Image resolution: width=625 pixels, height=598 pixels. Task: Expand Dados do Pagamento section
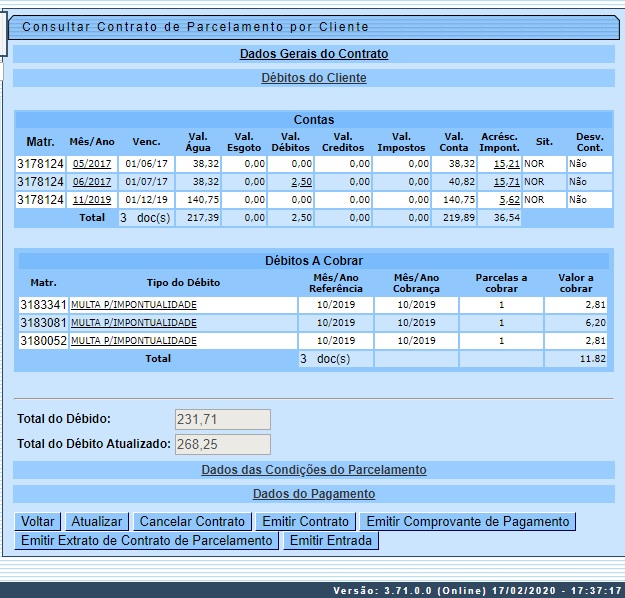pyautogui.click(x=314, y=493)
